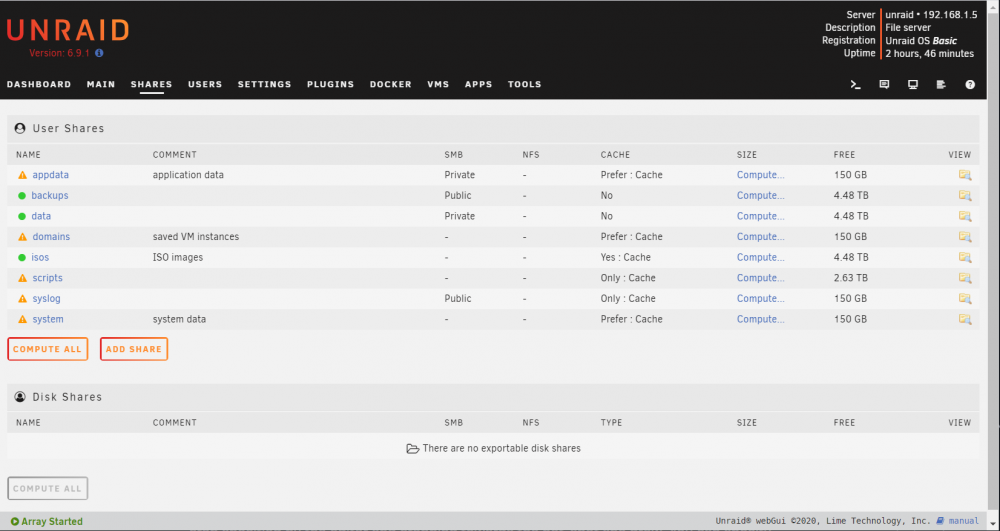Click Compute All under User Shares
1000x531 pixels.
click(x=48, y=349)
